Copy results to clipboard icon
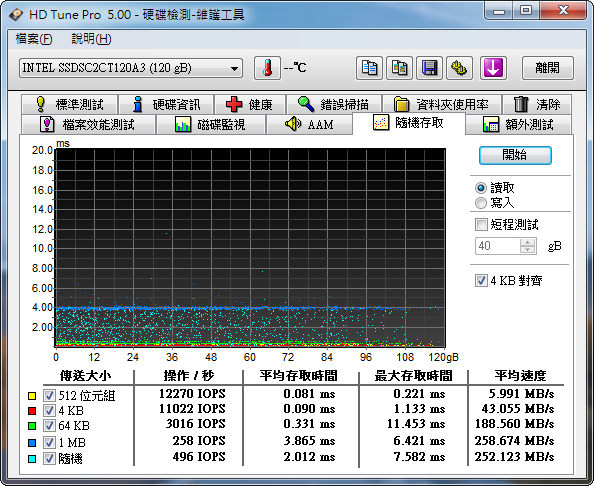This screenshot has width=594, height=486. click(369, 68)
